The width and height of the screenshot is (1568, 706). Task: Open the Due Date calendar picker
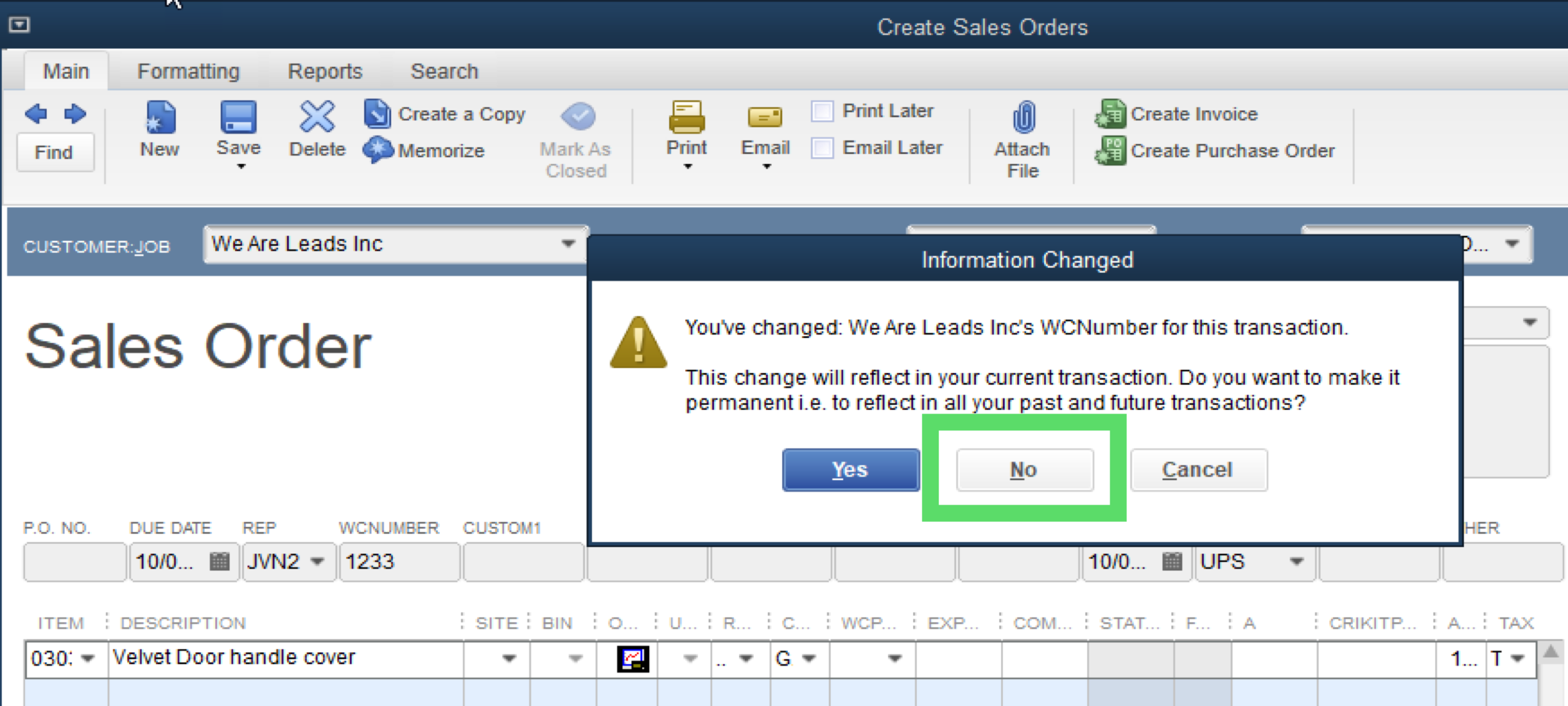click(x=220, y=561)
